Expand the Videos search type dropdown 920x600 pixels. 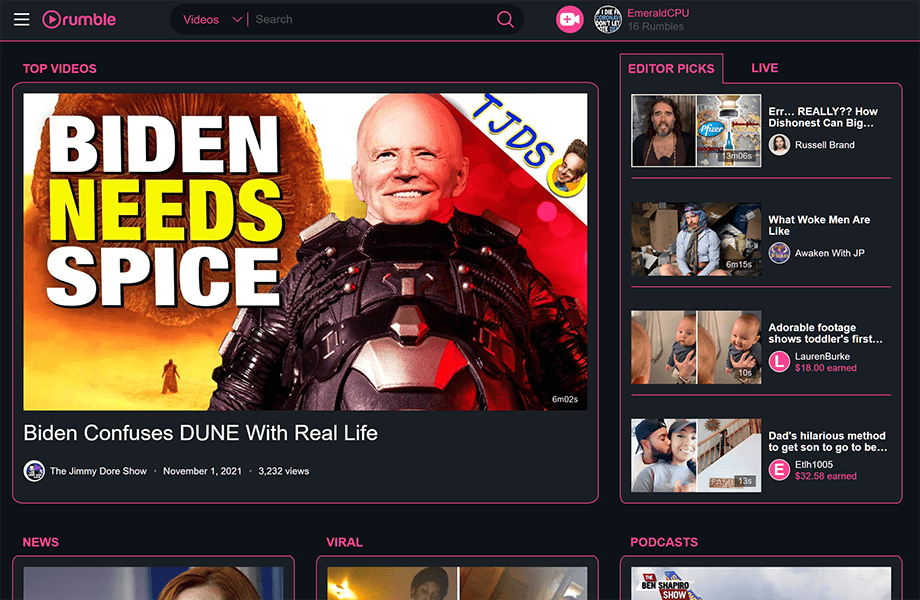(x=212, y=19)
